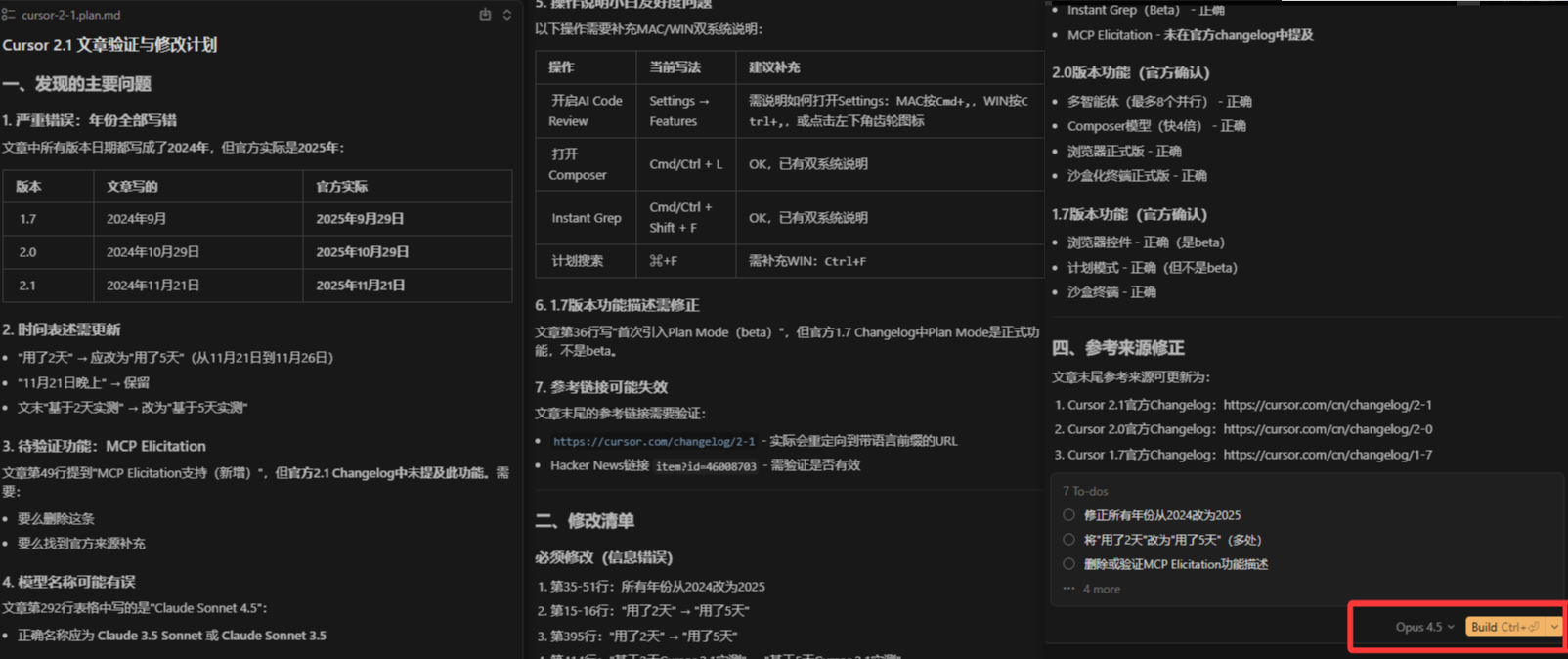Check the 将"用了2天"改为"用了5天" to-do circle
Screen dimensions: 1568x659
click(1068, 540)
